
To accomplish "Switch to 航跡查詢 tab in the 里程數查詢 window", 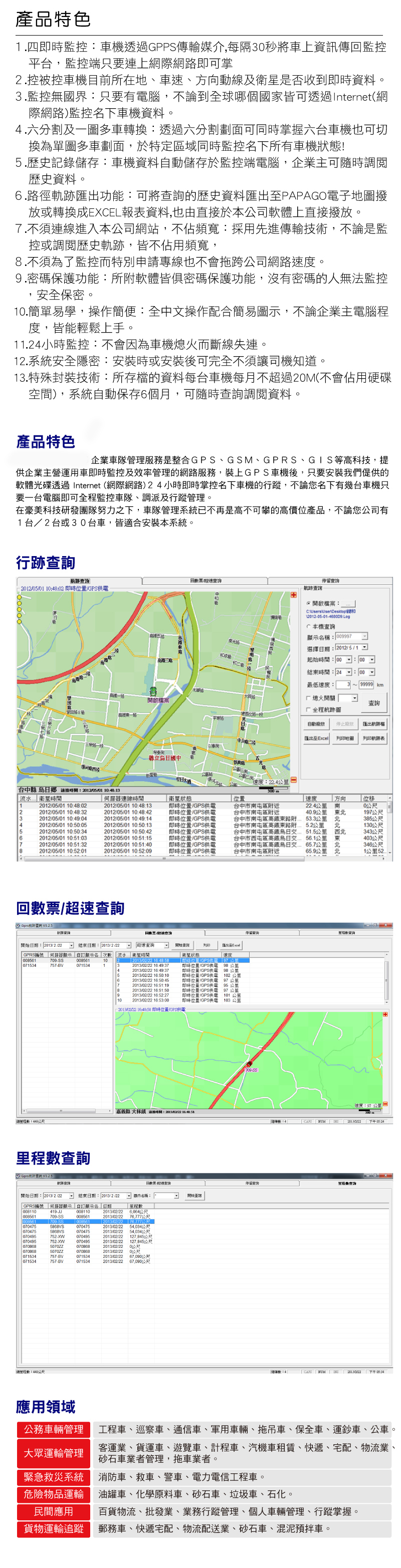I will tap(63, 1183).
